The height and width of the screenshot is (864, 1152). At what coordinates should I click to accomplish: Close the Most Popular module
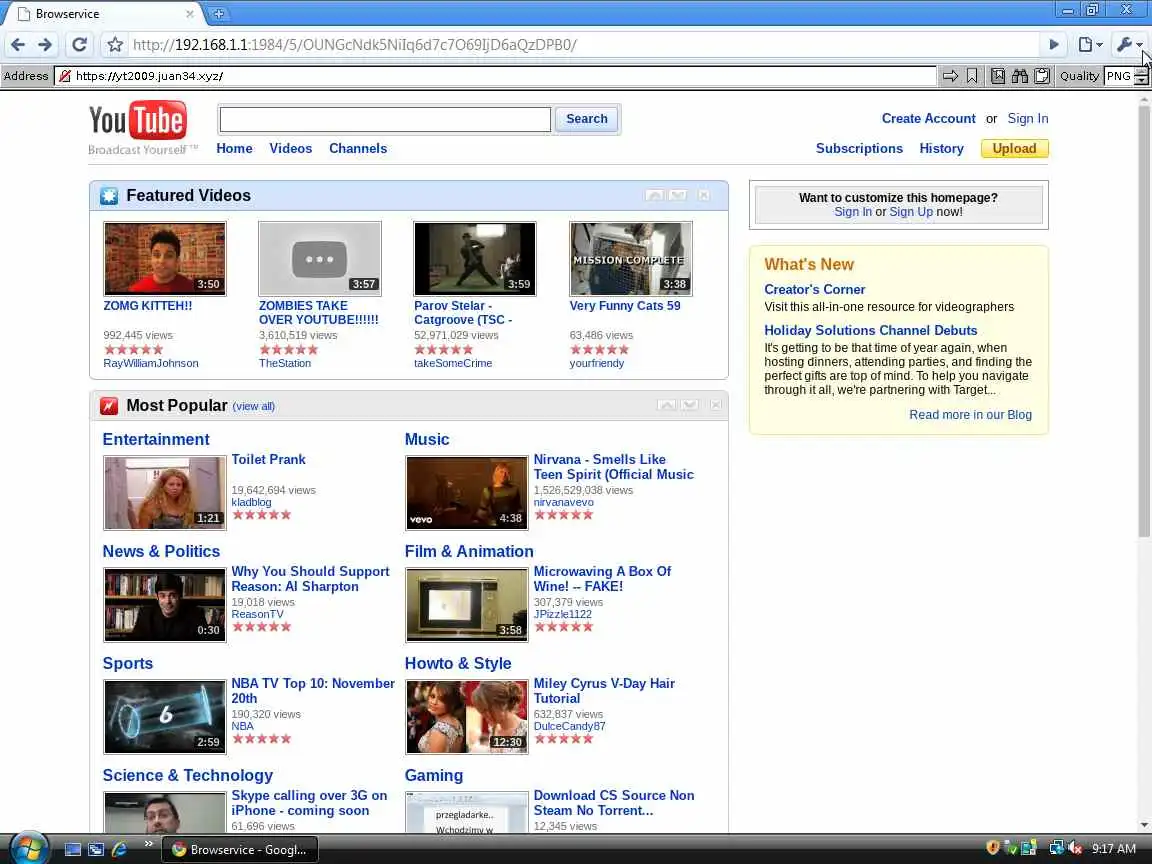click(716, 405)
